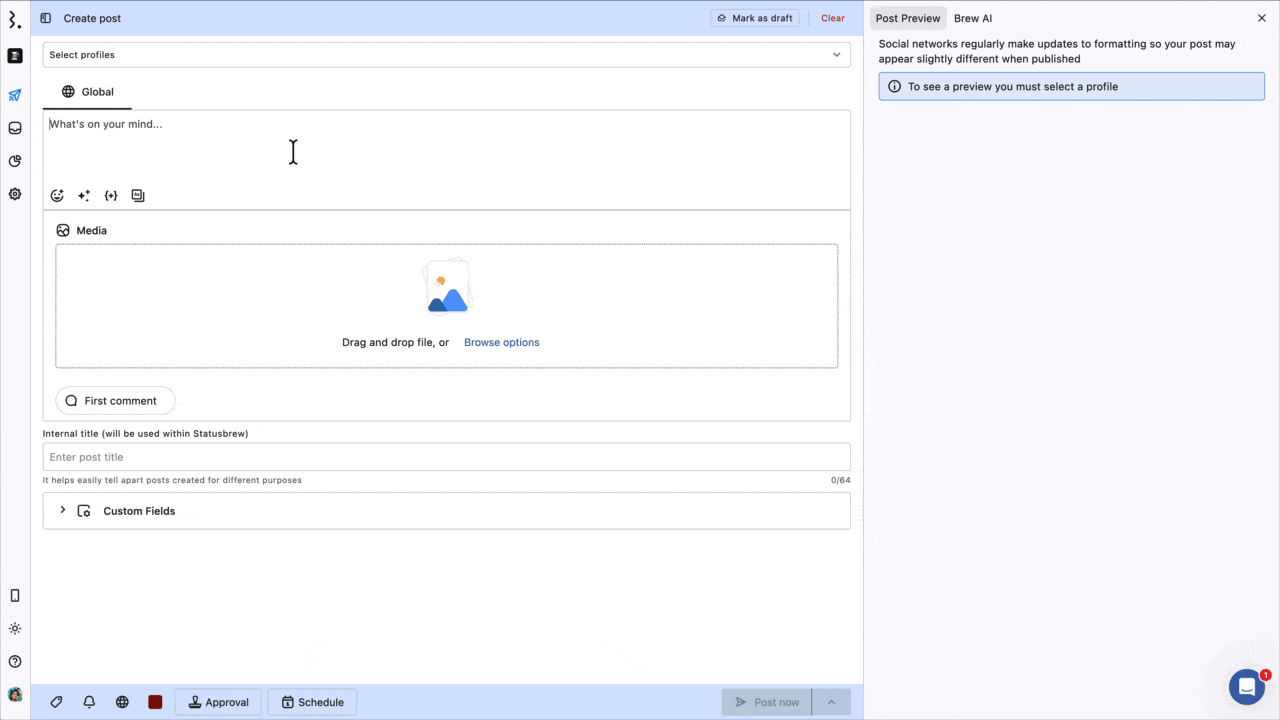Open the Publish paper-plane icon in sidebar
1280x720 pixels.
pyautogui.click(x=15, y=96)
